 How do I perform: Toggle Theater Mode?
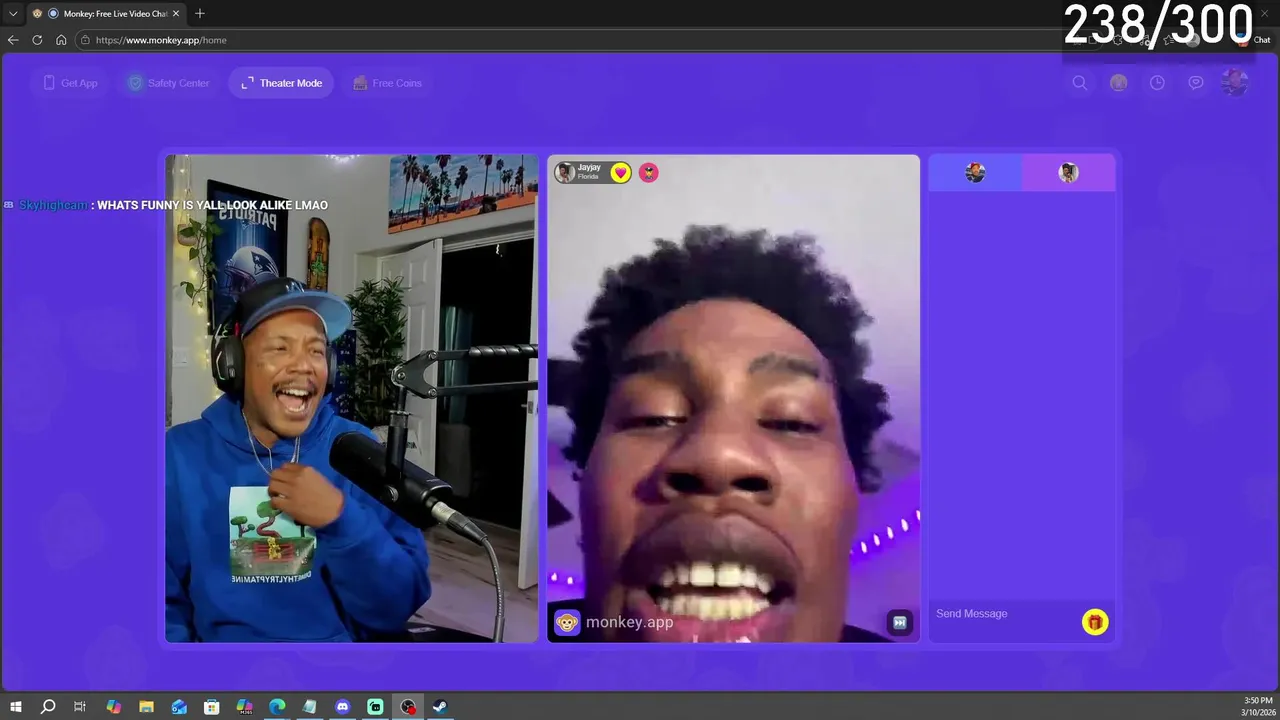281,83
